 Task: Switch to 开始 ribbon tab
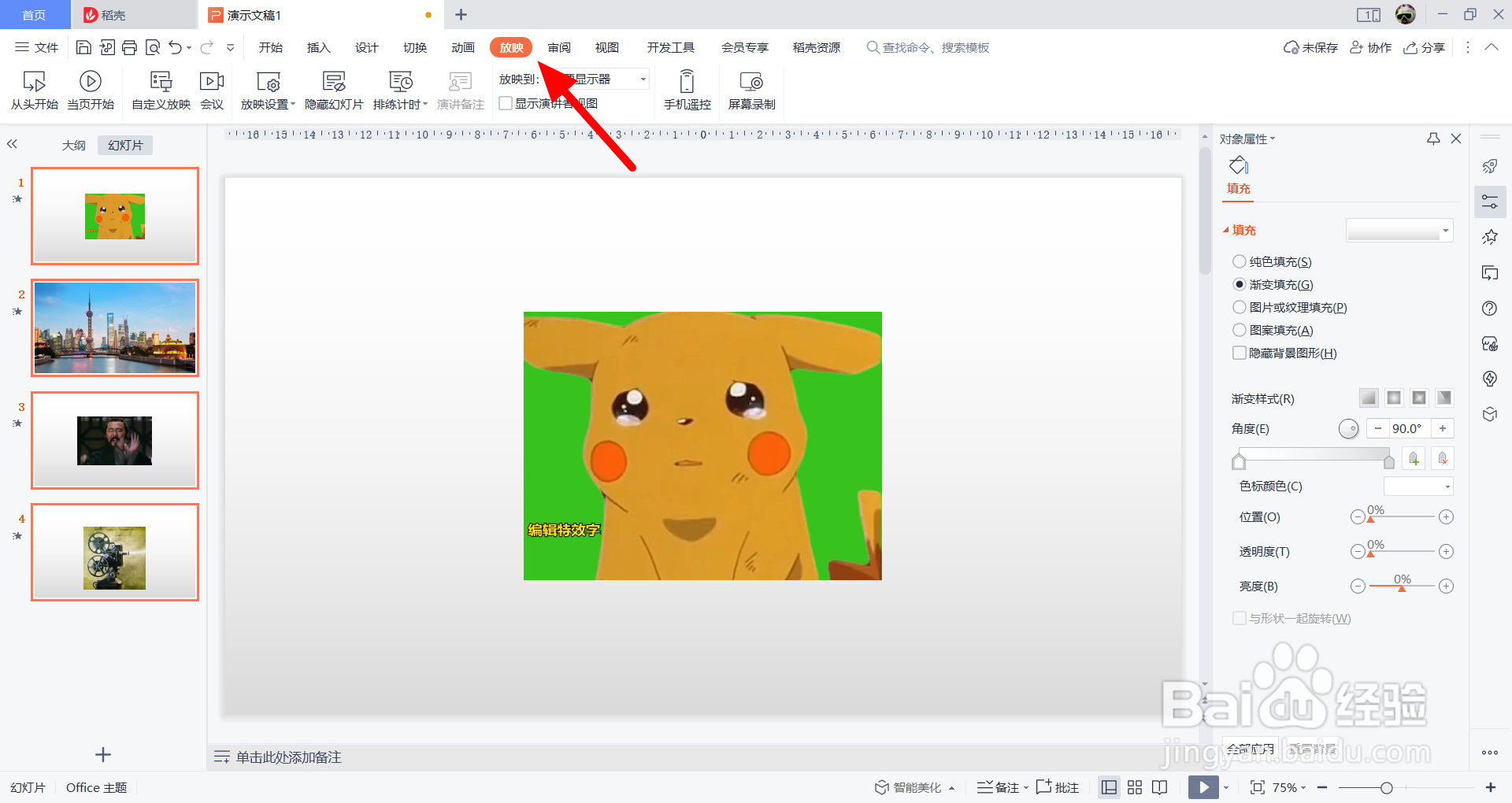pos(271,47)
